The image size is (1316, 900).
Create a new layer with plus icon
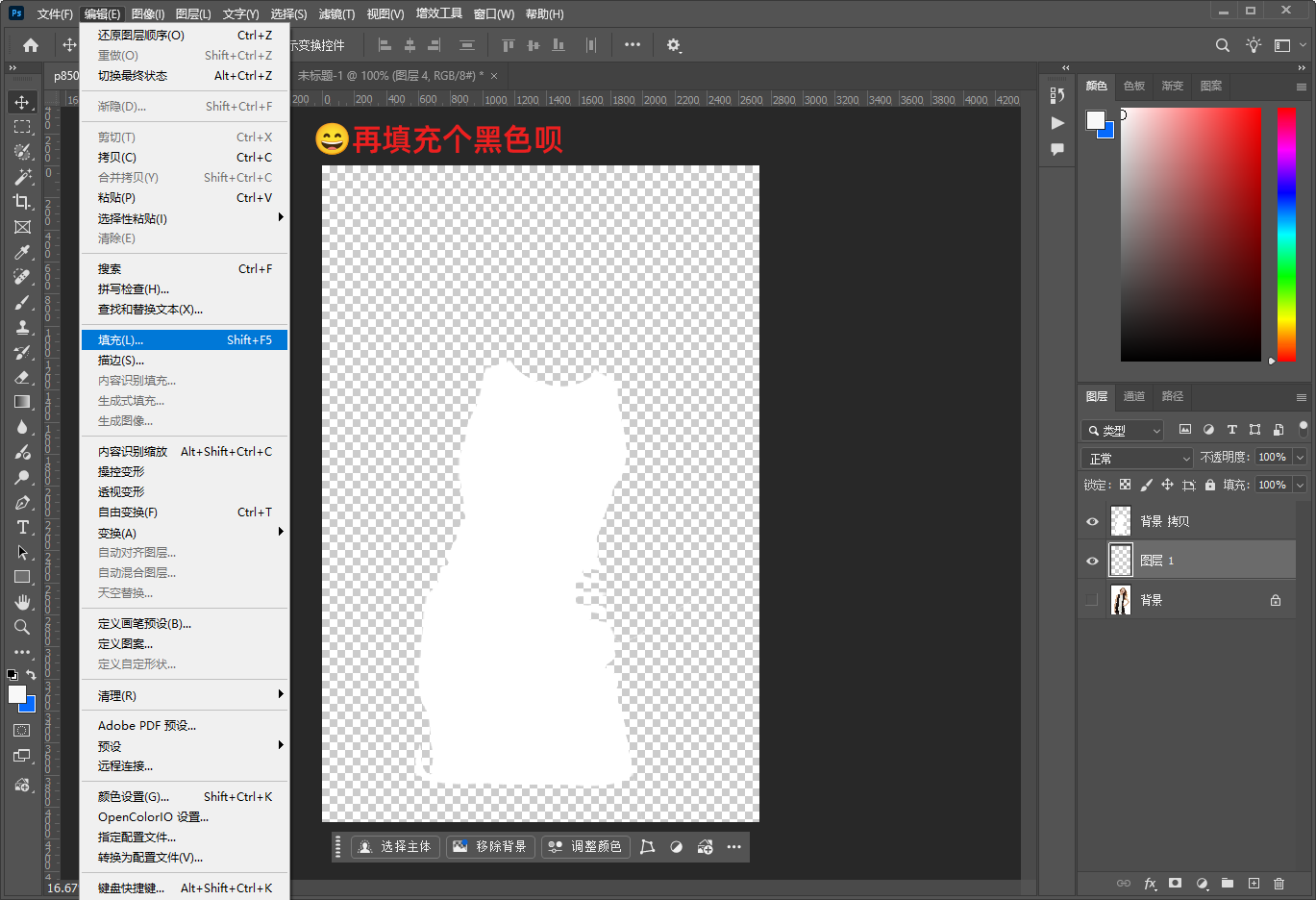(x=1254, y=883)
